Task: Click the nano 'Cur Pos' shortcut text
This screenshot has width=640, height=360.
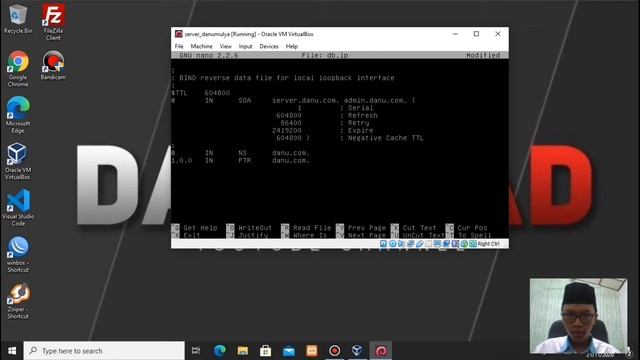Action: (x=472, y=228)
